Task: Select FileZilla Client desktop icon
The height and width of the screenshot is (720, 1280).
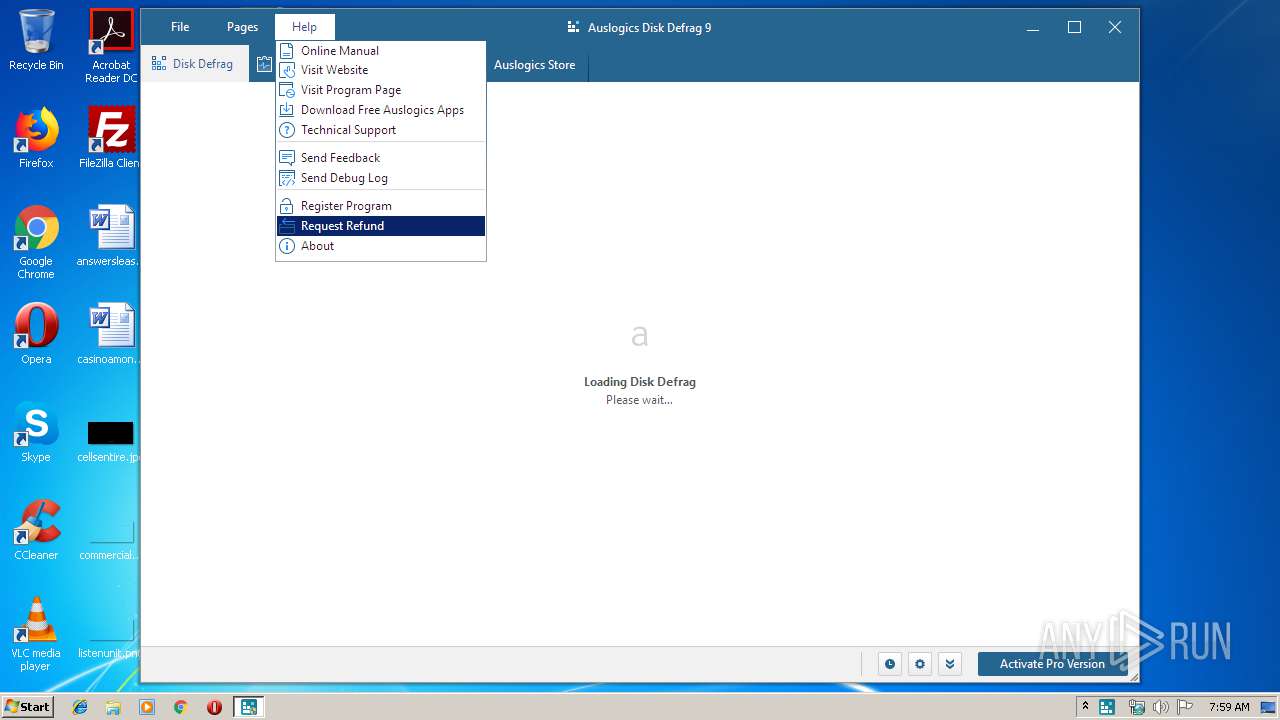Action: (x=110, y=138)
